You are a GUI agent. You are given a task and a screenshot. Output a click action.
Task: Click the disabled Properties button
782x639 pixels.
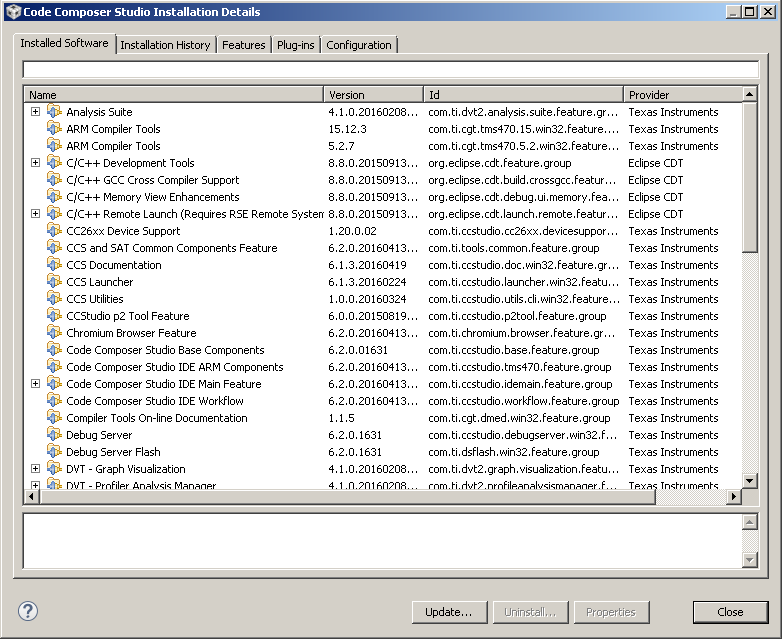(611, 612)
